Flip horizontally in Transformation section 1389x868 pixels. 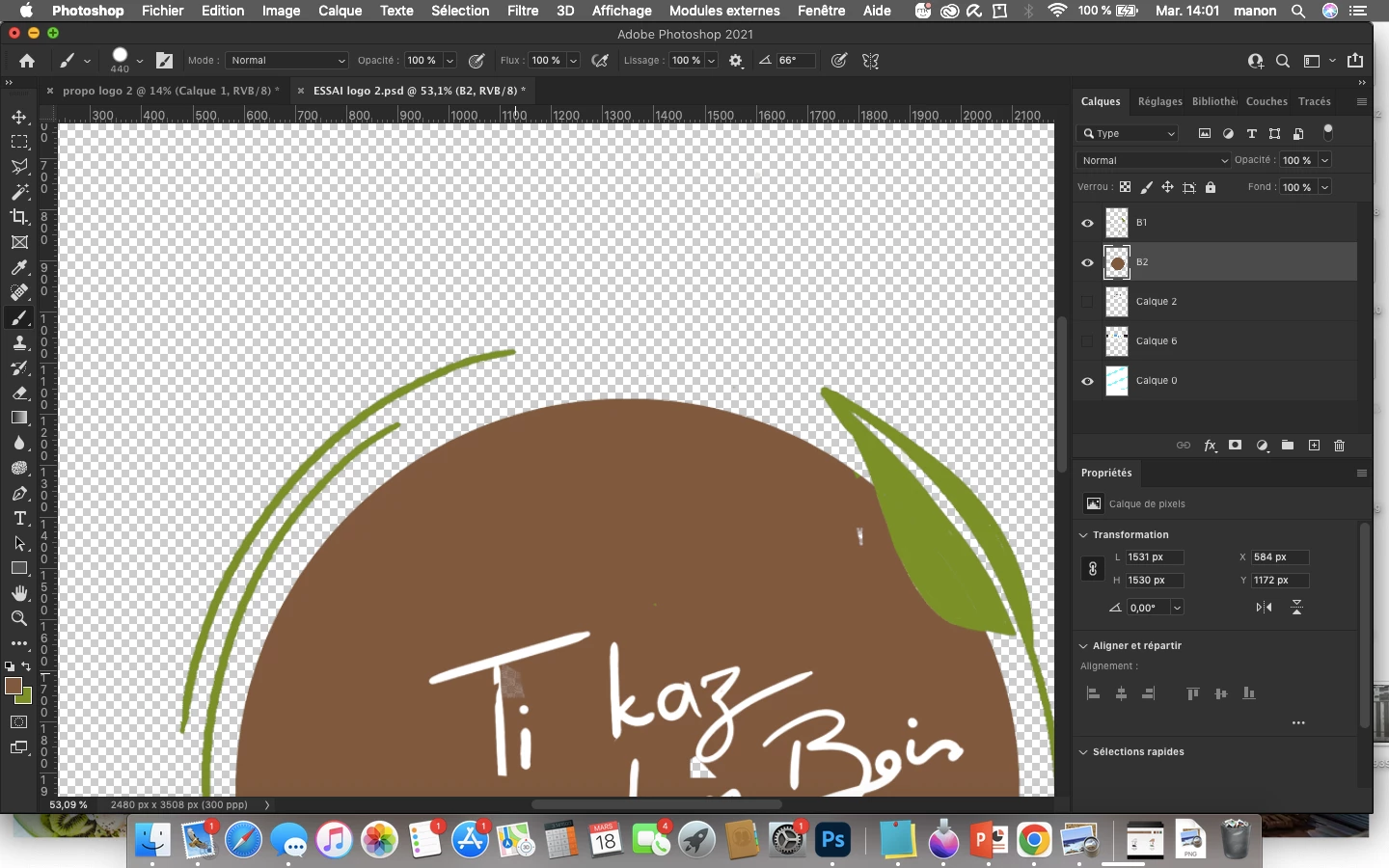(1264, 608)
